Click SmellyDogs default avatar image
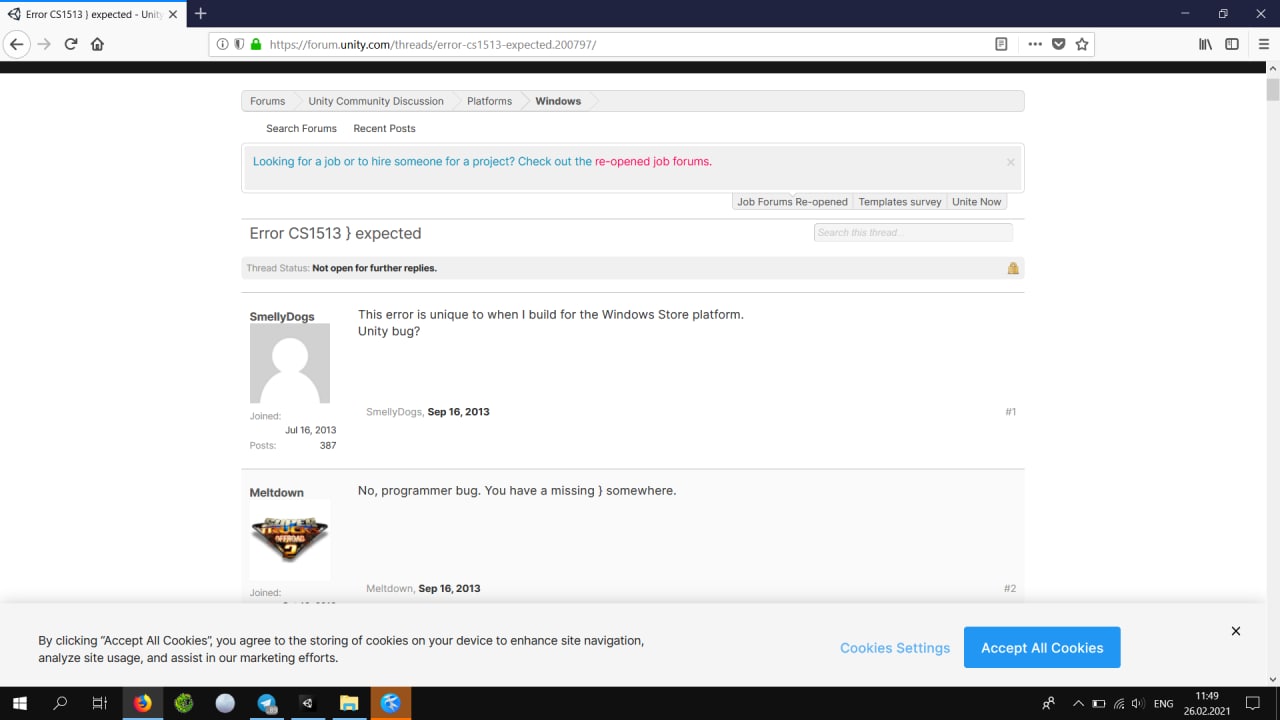The height and width of the screenshot is (720, 1280). tap(289, 363)
